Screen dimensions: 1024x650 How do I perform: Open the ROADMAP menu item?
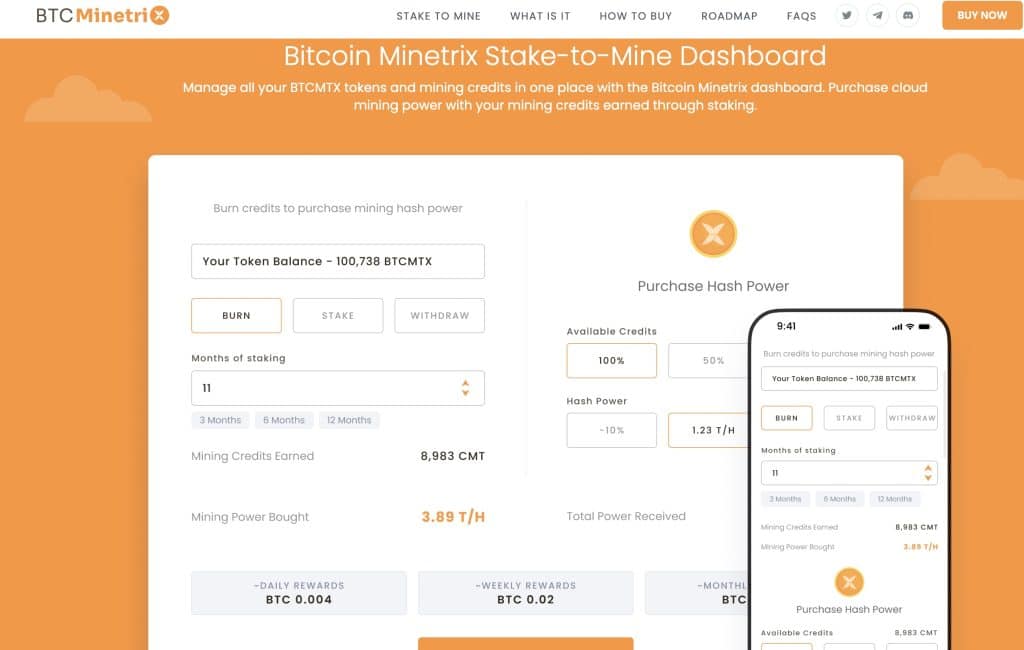(x=729, y=16)
